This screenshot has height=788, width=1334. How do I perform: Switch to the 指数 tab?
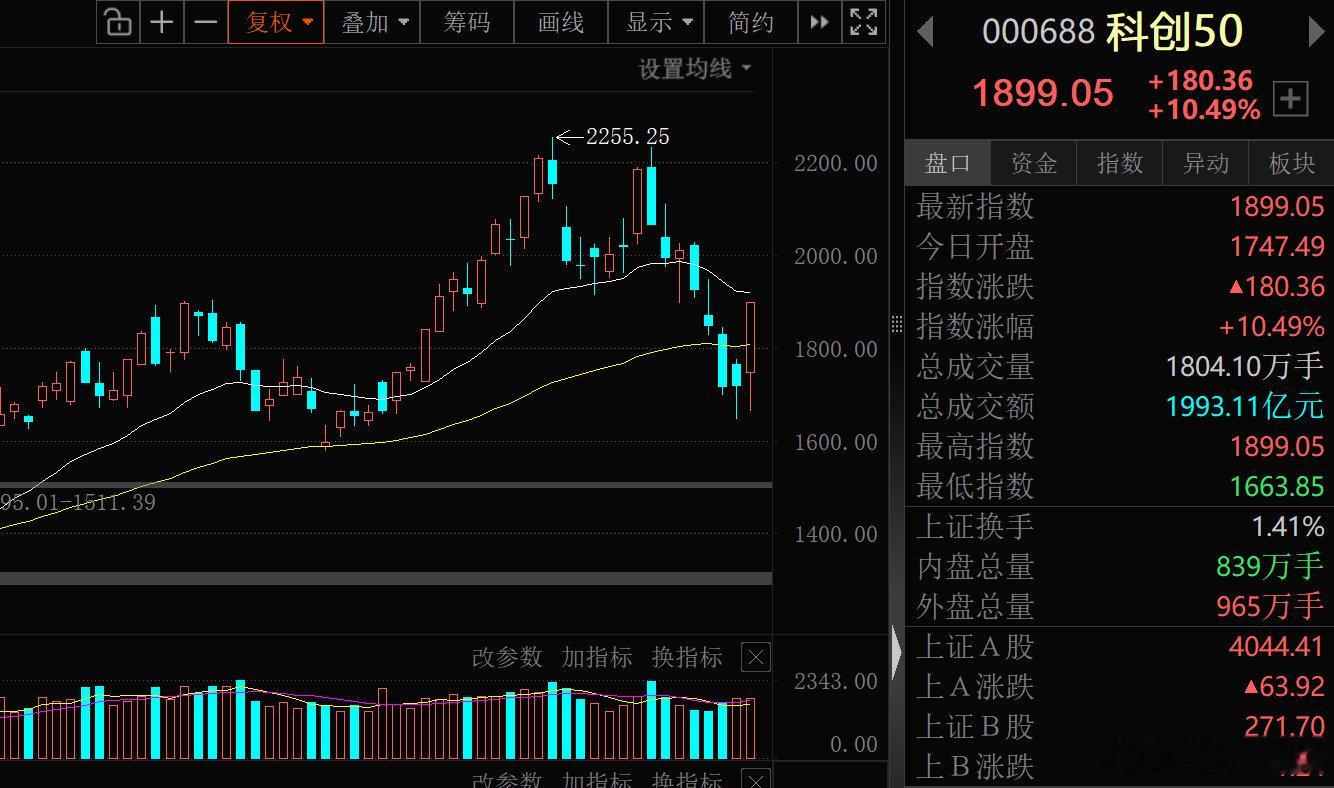(1120, 163)
